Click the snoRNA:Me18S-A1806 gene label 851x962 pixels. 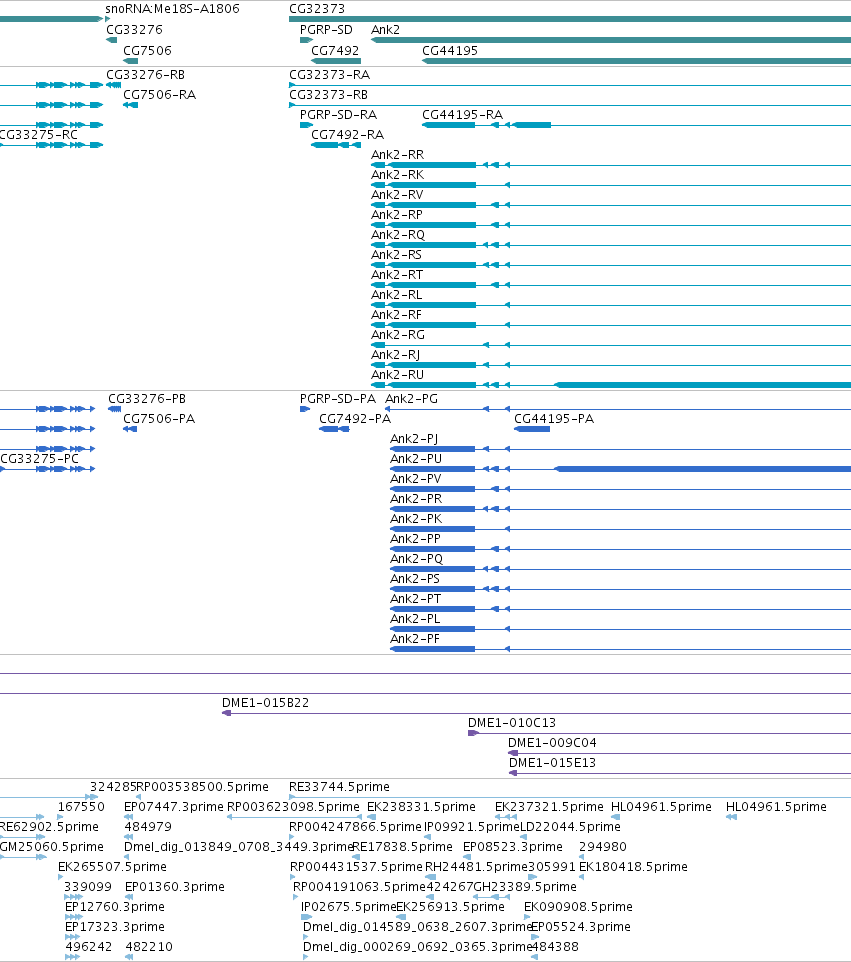[172, 9]
